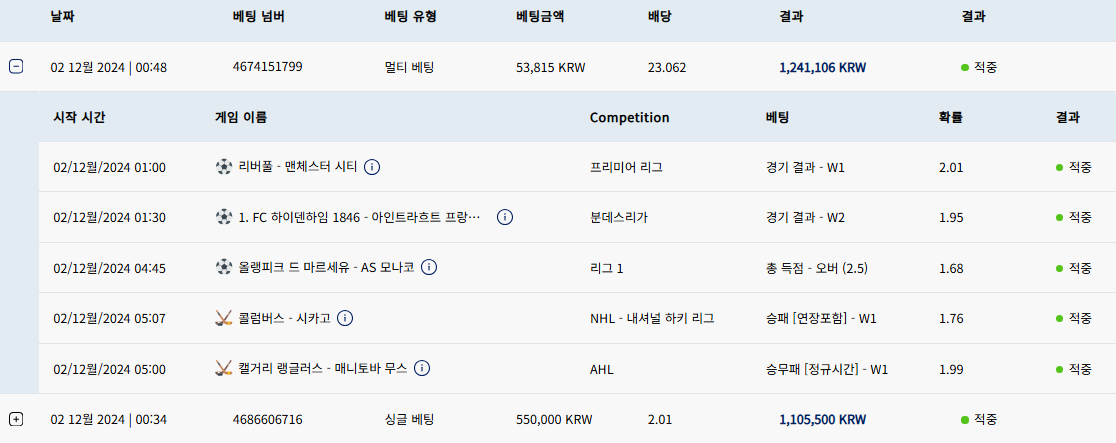Click the 배당 column header

coord(659,16)
